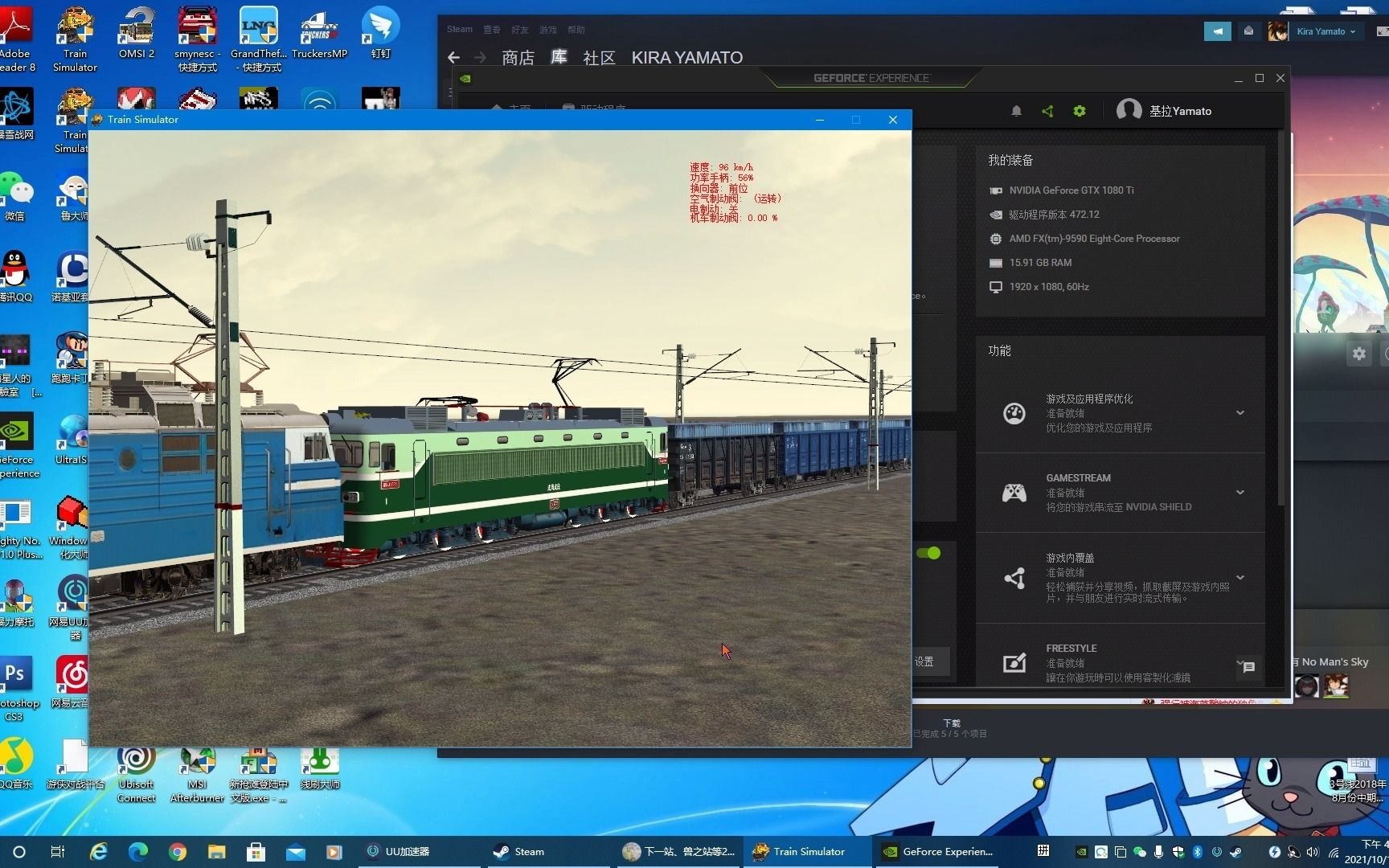Open Steam inbox envelope icon
1389x868 pixels.
click(1248, 31)
